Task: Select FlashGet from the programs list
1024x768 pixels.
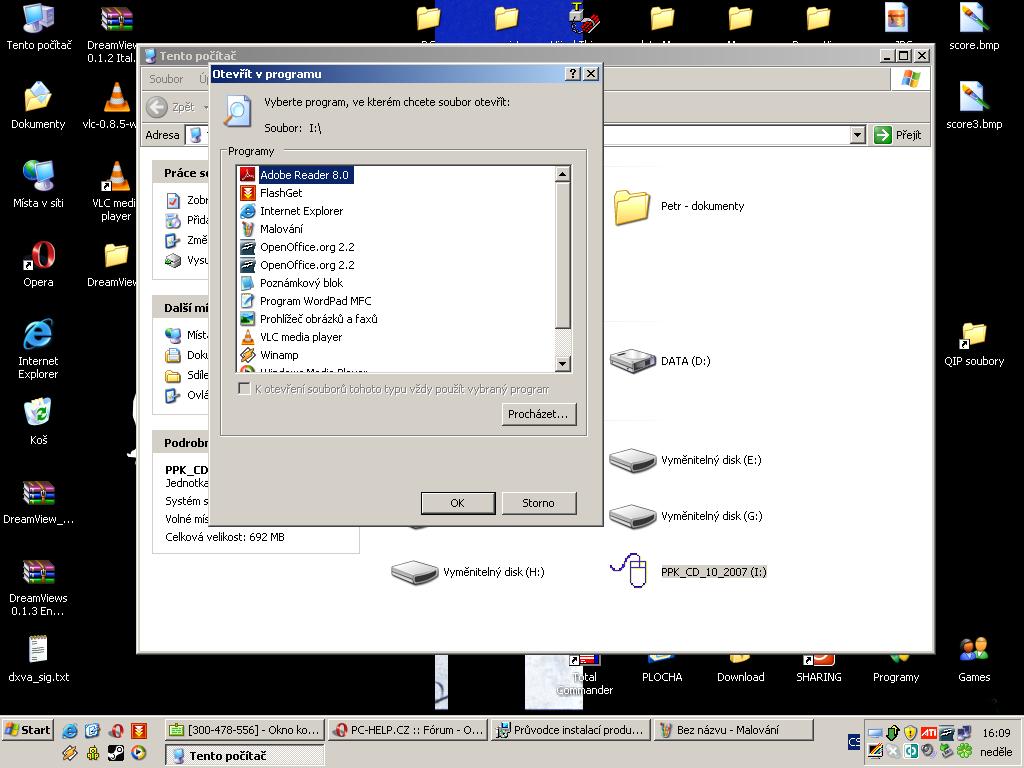Action: [280, 193]
